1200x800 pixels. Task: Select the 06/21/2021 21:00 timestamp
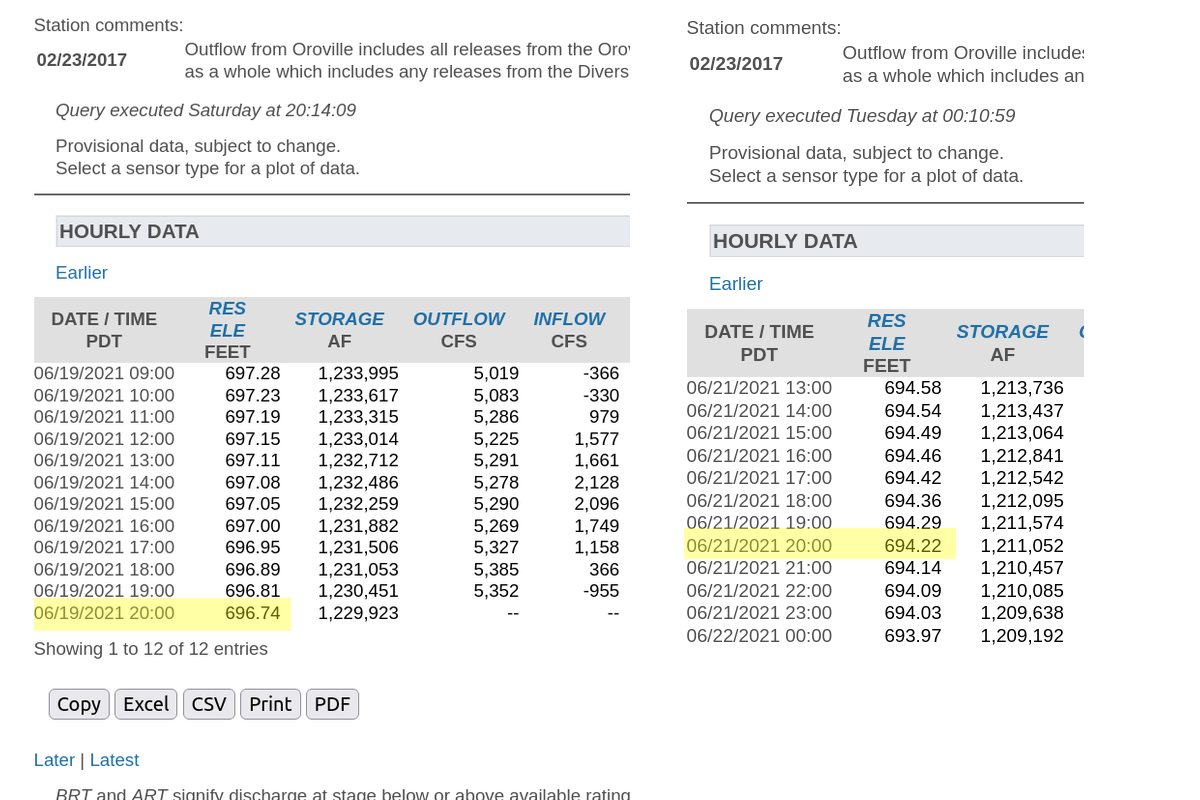759,568
